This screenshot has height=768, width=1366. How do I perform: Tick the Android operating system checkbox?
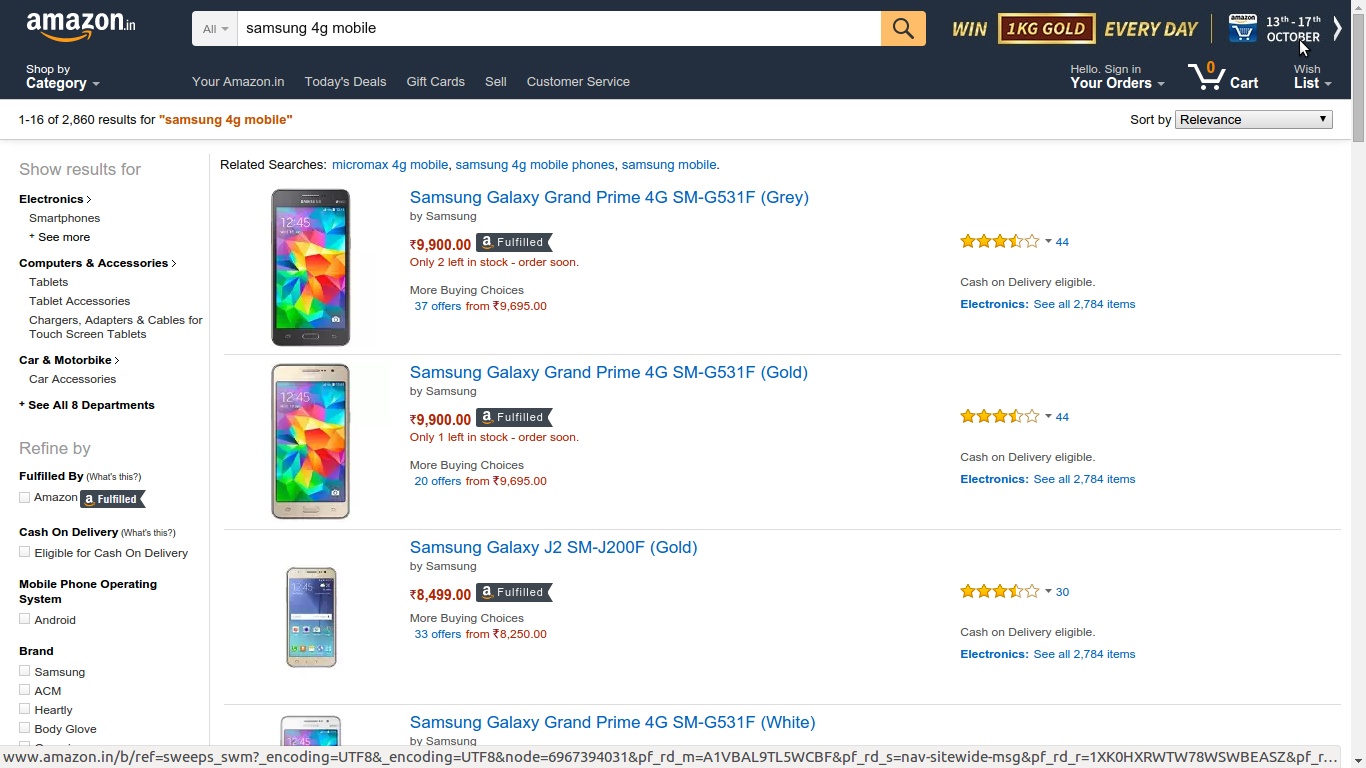25,619
